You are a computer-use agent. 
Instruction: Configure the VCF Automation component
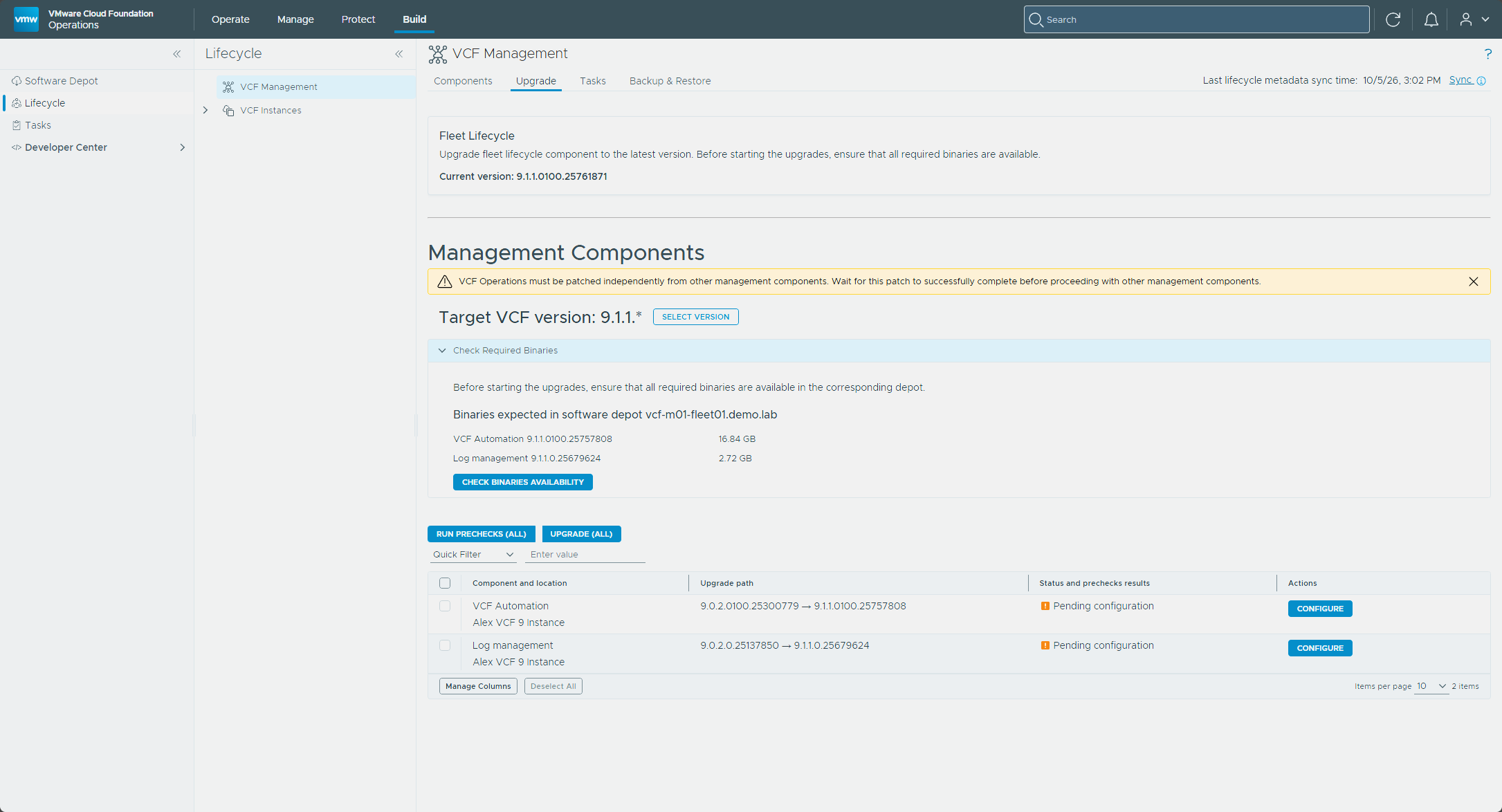1320,609
